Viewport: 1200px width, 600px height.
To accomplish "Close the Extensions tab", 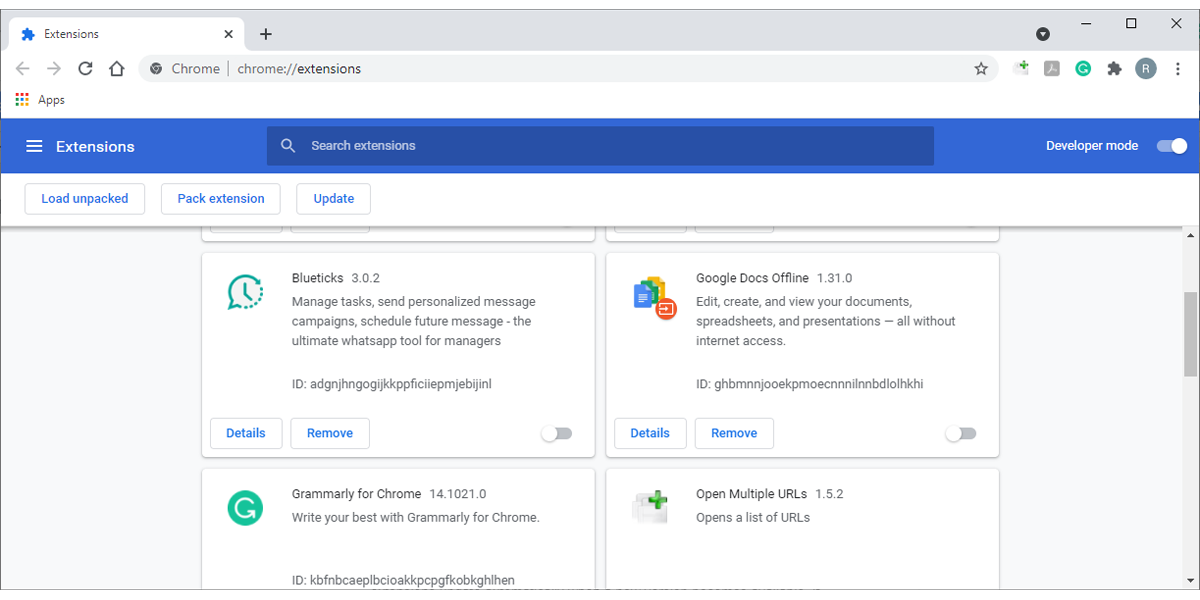I will [229, 34].
